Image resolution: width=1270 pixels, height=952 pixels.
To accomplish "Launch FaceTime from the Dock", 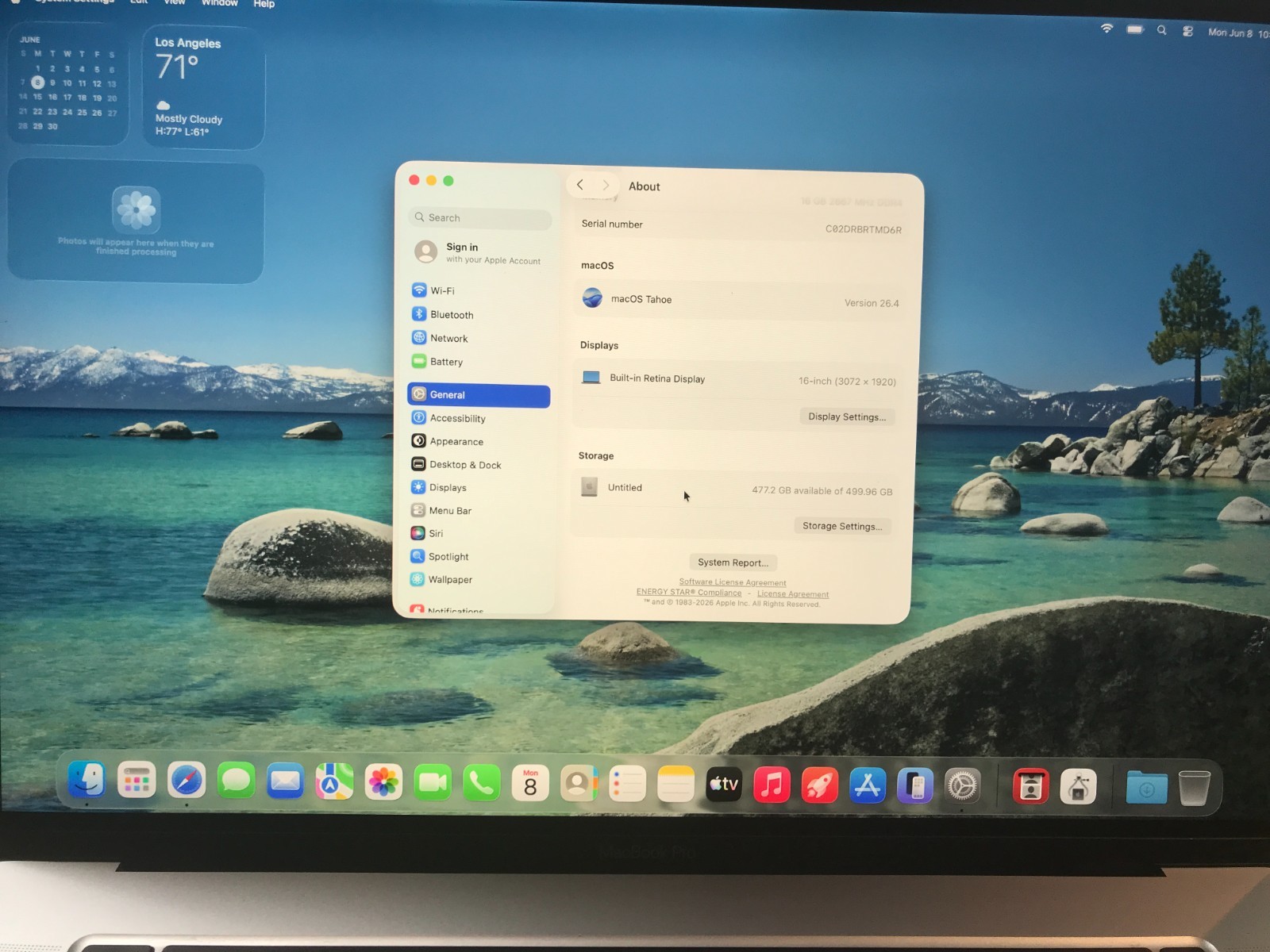I will click(x=433, y=784).
